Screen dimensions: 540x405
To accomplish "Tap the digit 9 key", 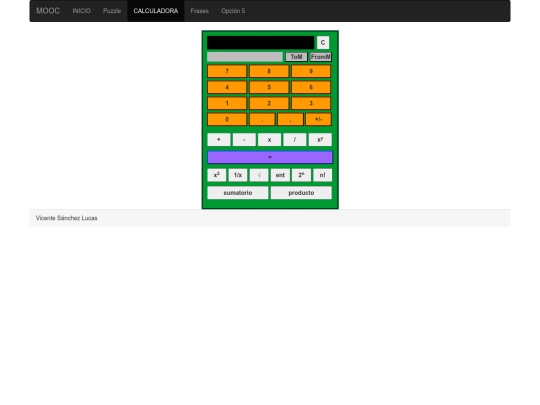I will 311,71.
